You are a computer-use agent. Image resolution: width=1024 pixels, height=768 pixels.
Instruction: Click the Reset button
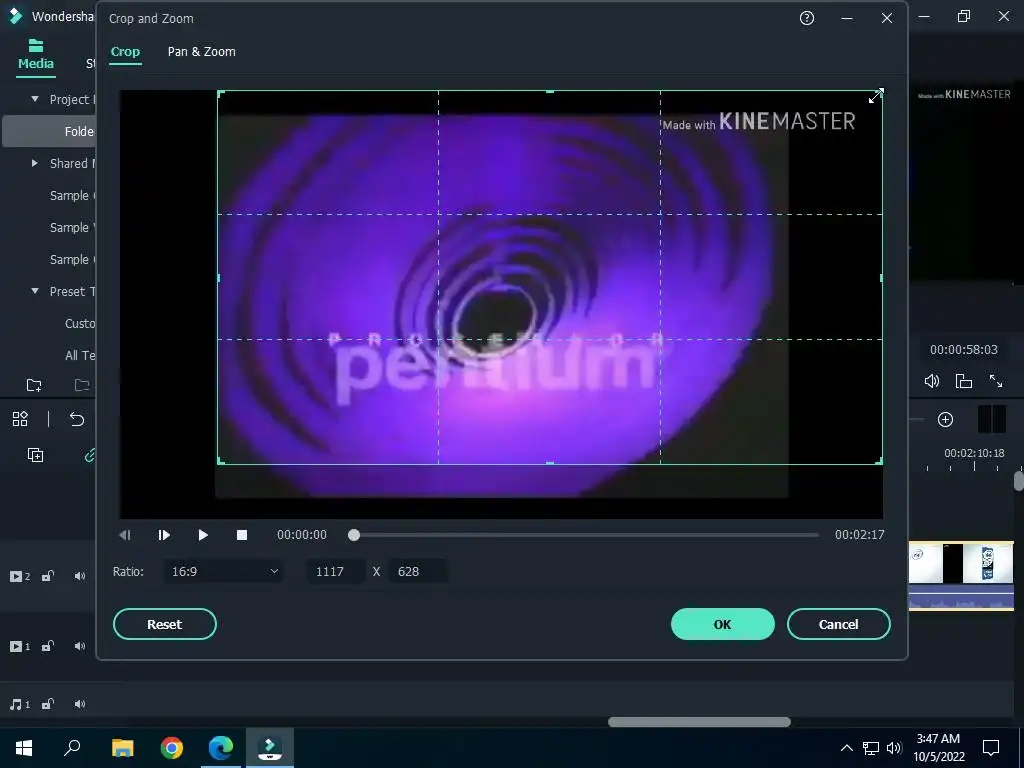point(165,624)
